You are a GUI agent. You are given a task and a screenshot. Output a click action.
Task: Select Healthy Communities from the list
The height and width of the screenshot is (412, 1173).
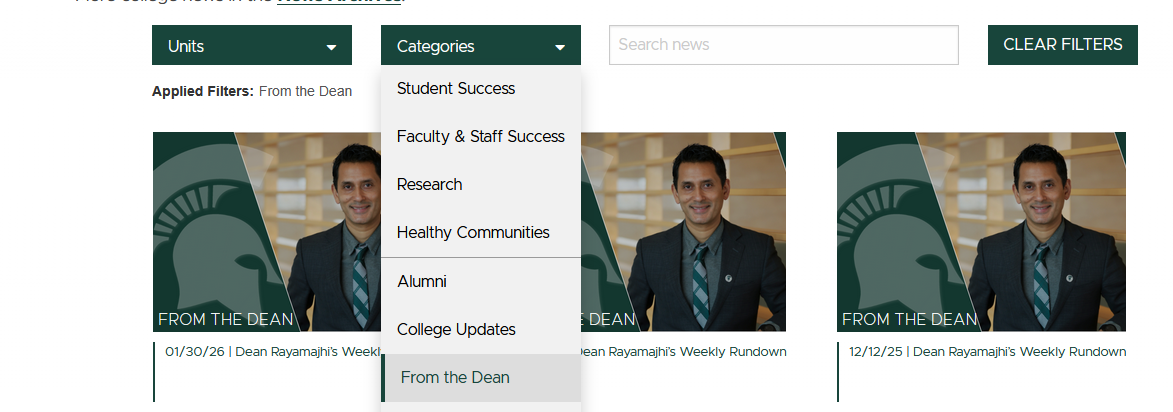(473, 233)
